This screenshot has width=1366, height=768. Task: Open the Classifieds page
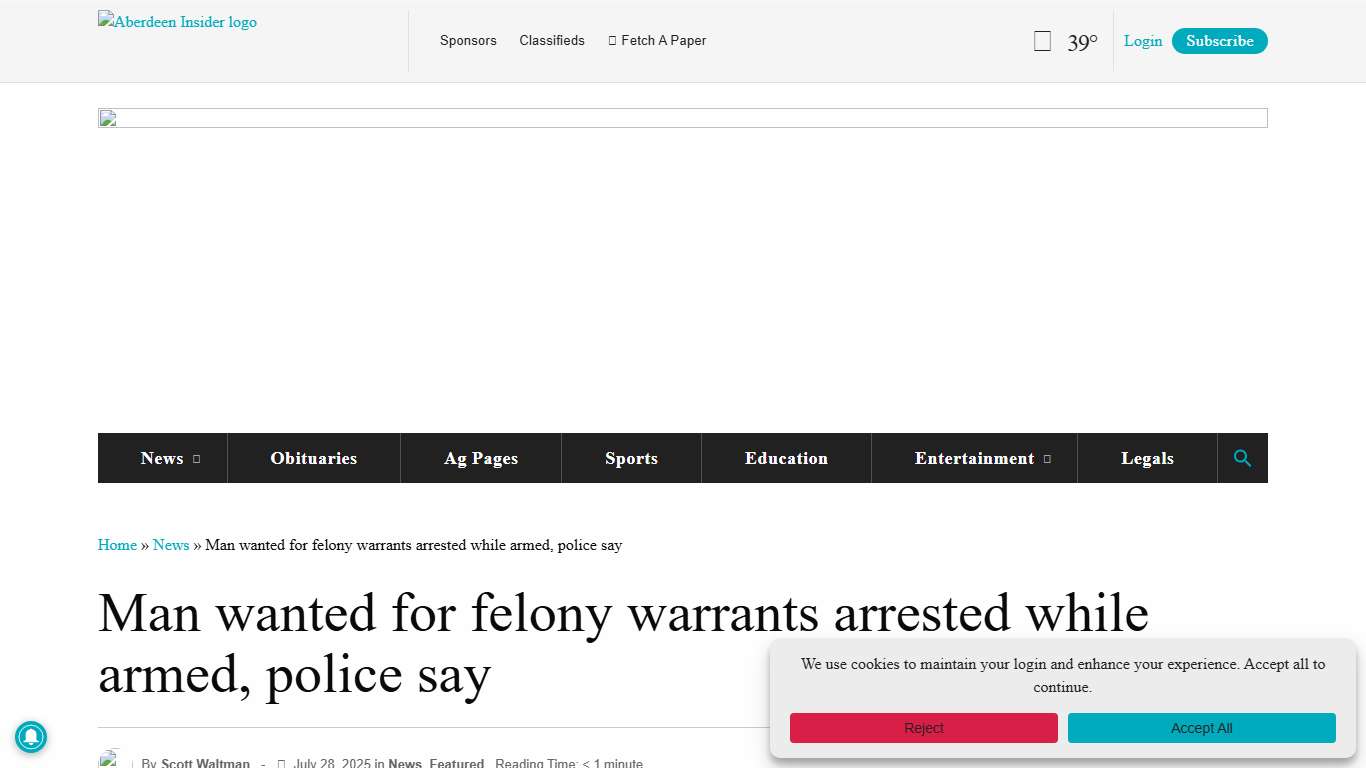pos(551,40)
